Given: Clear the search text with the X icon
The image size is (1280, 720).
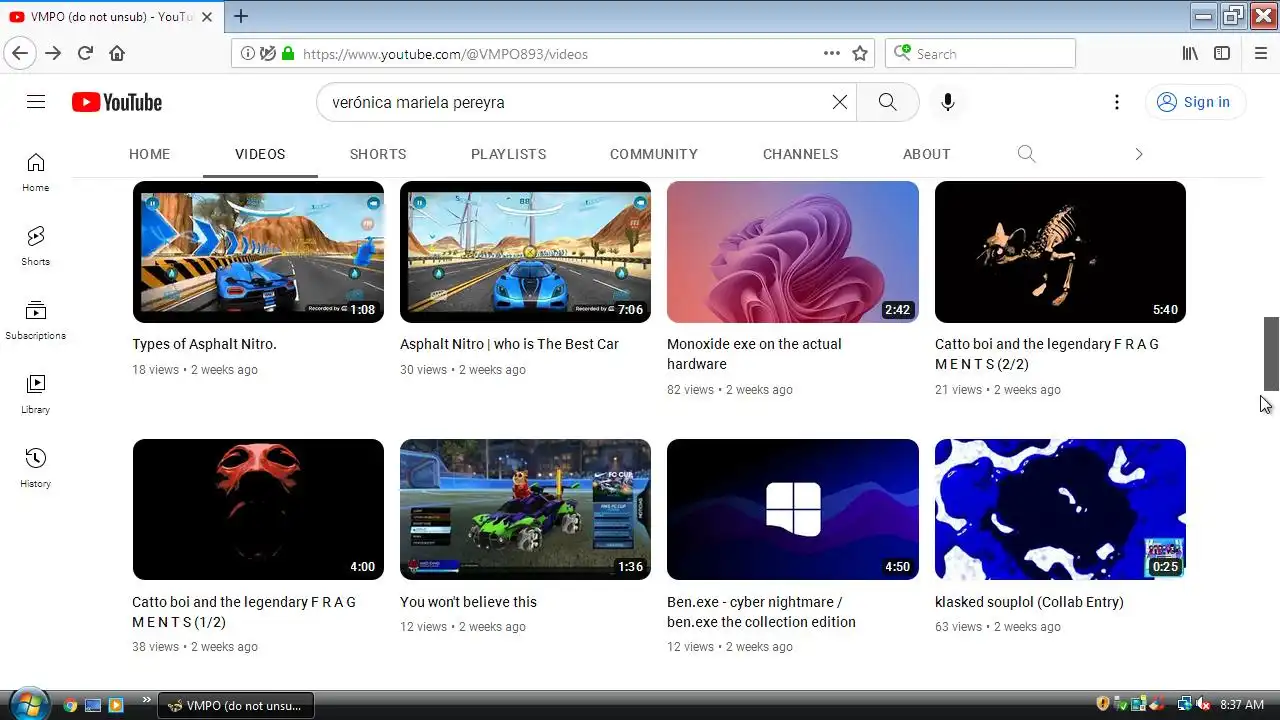Looking at the screenshot, I should click(x=840, y=102).
